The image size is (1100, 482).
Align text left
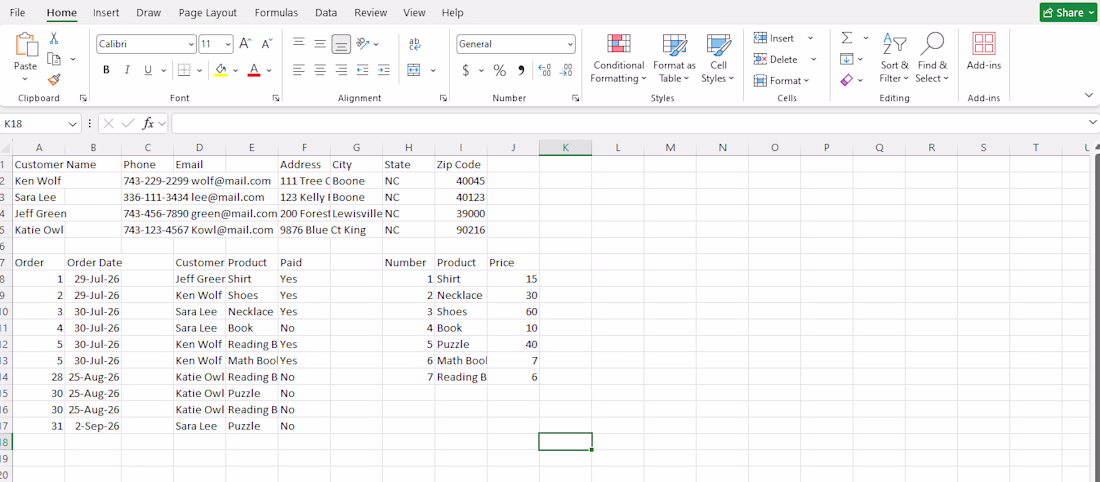click(299, 70)
